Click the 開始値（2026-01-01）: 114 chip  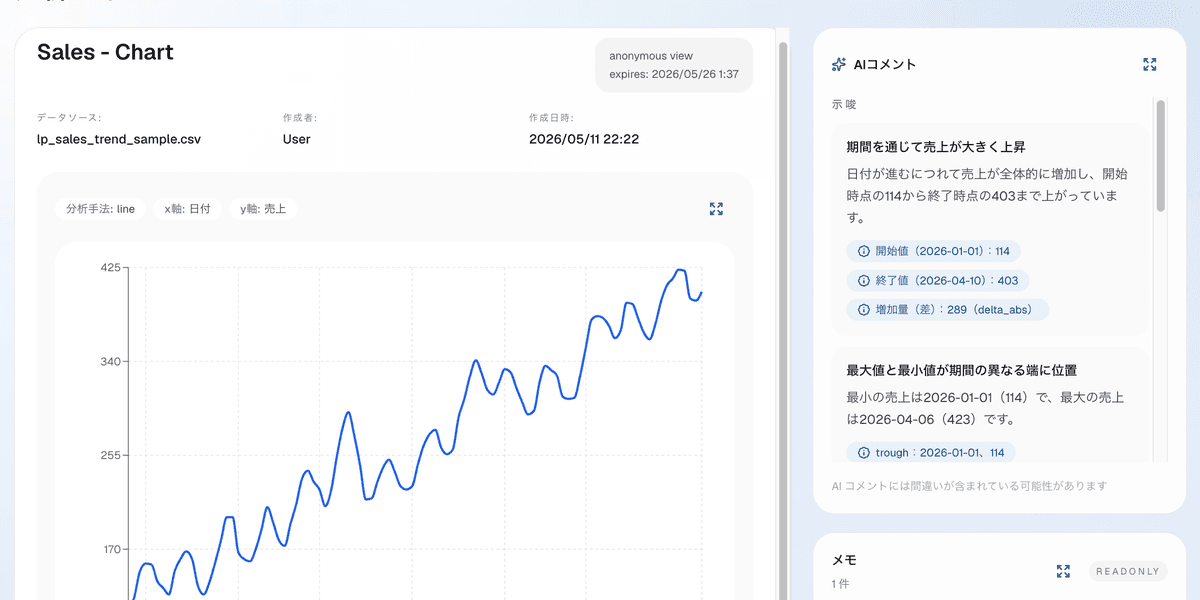pyautogui.click(x=933, y=251)
